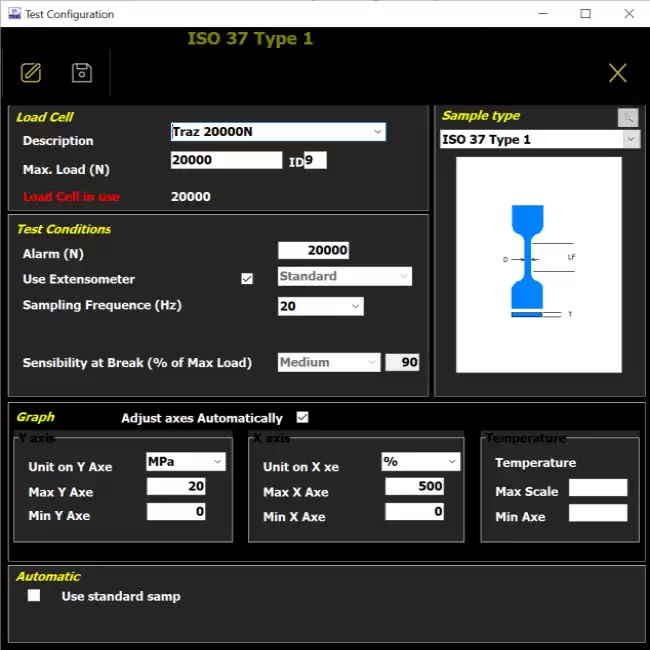
Task: Select the Max Y Axe input field
Action: click(176, 487)
